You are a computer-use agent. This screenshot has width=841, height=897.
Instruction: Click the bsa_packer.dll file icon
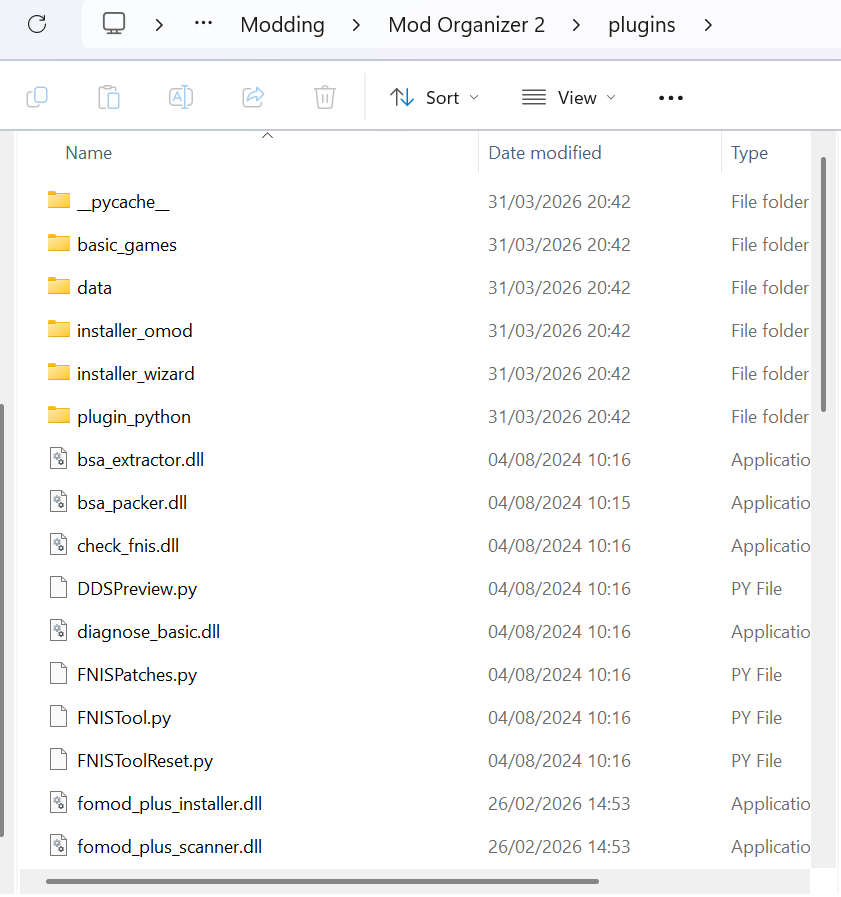click(58, 502)
